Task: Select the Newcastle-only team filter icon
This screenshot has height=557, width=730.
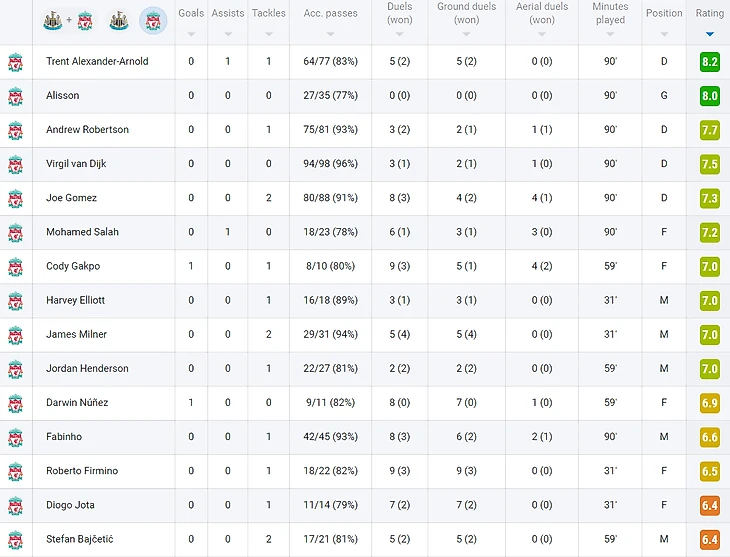Action: pos(119,20)
